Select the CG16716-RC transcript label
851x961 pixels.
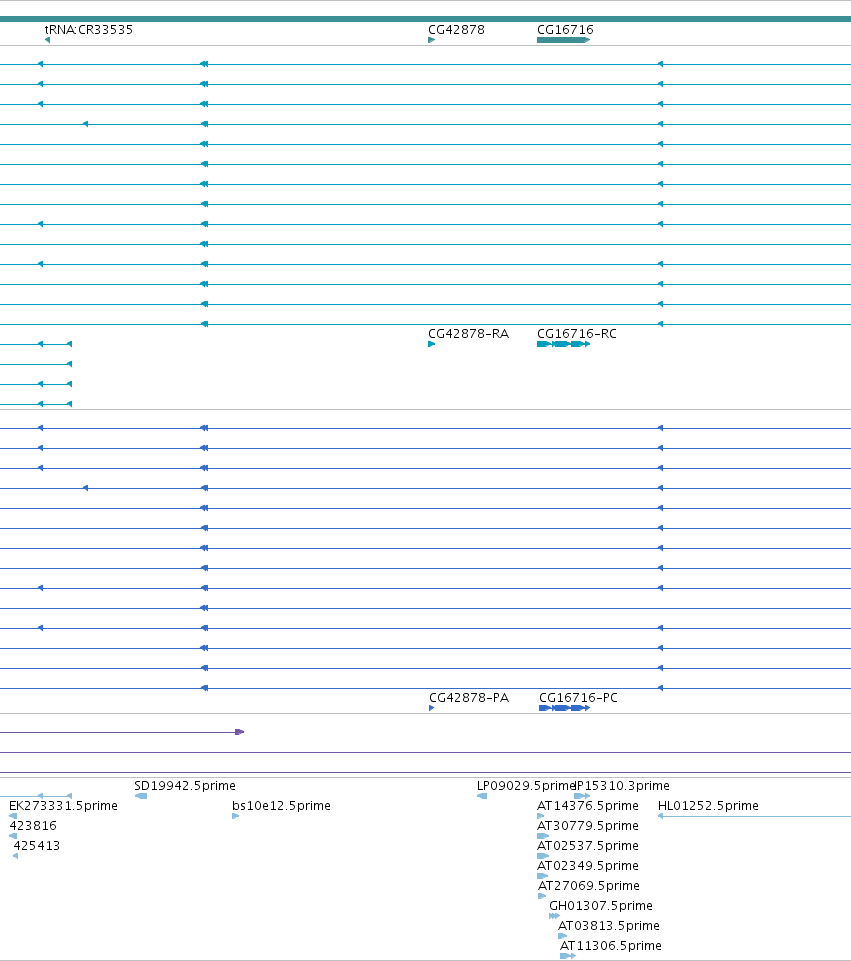pyautogui.click(x=577, y=333)
